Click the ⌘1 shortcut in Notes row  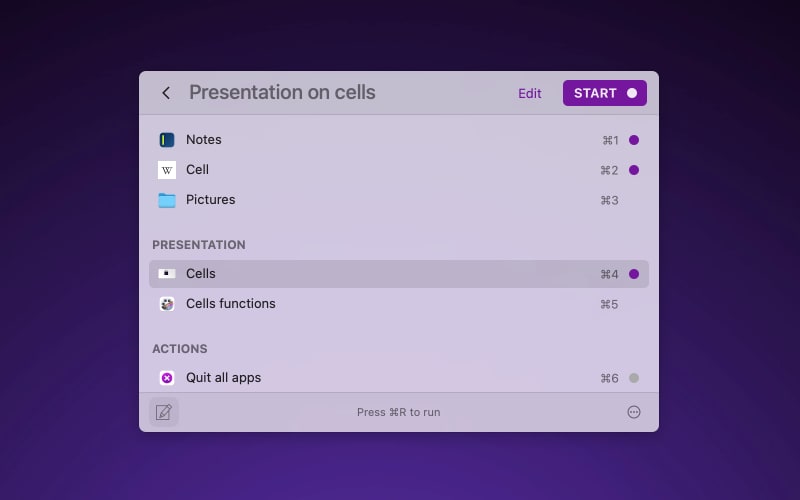pyautogui.click(x=610, y=140)
